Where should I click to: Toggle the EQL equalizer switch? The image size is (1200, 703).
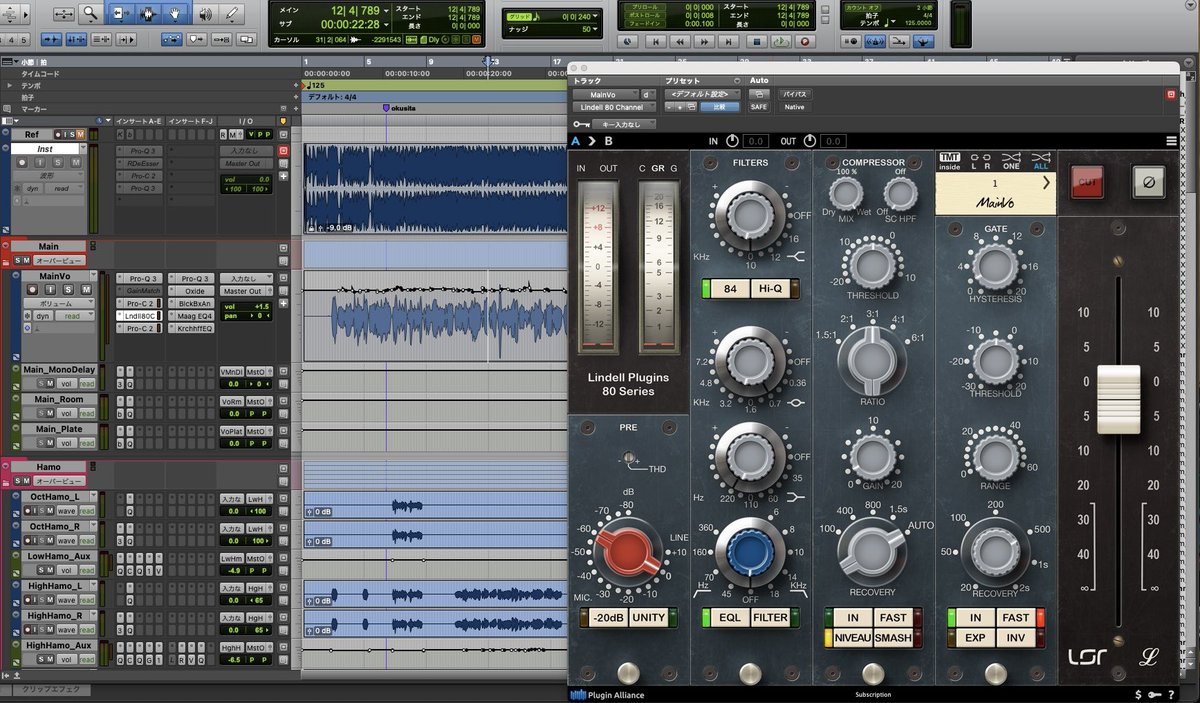pos(730,617)
